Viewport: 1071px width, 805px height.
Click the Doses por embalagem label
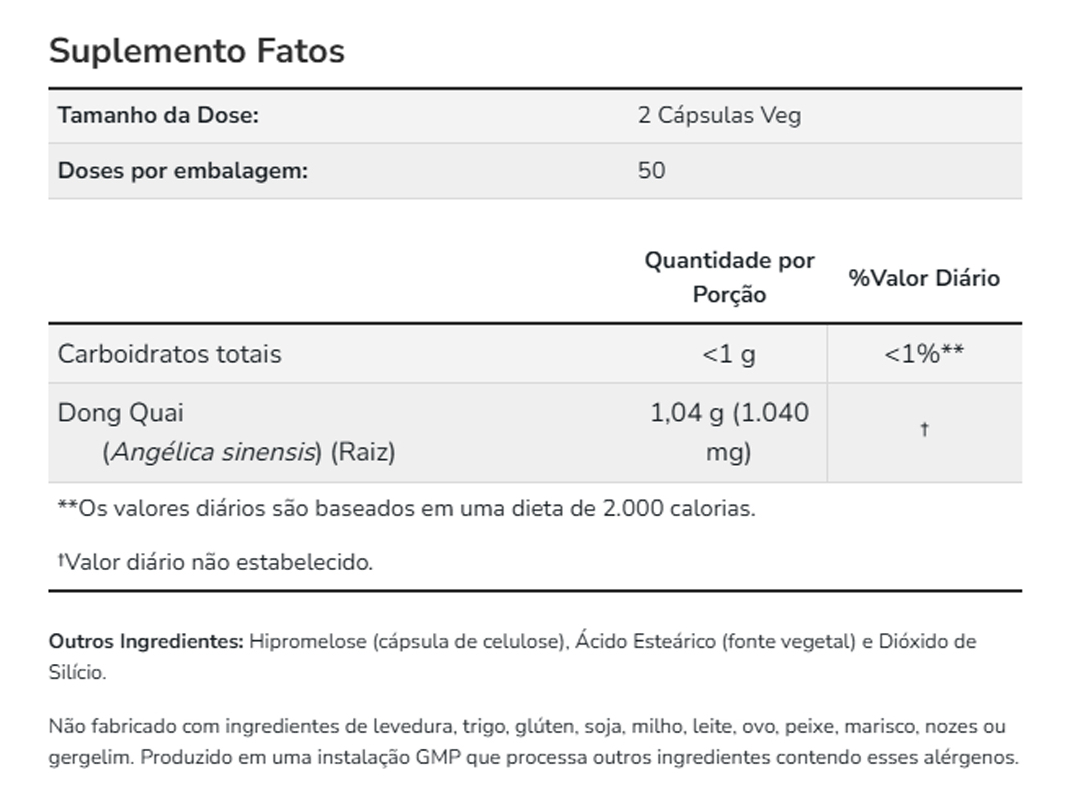[x=183, y=170]
